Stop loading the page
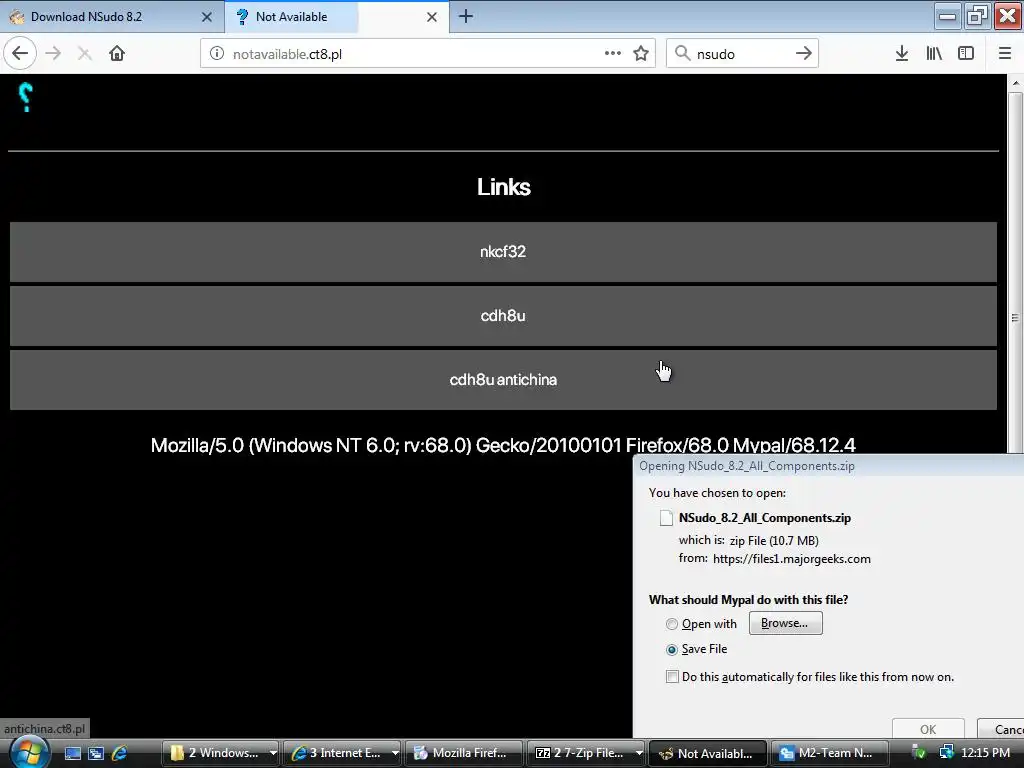 (x=84, y=54)
